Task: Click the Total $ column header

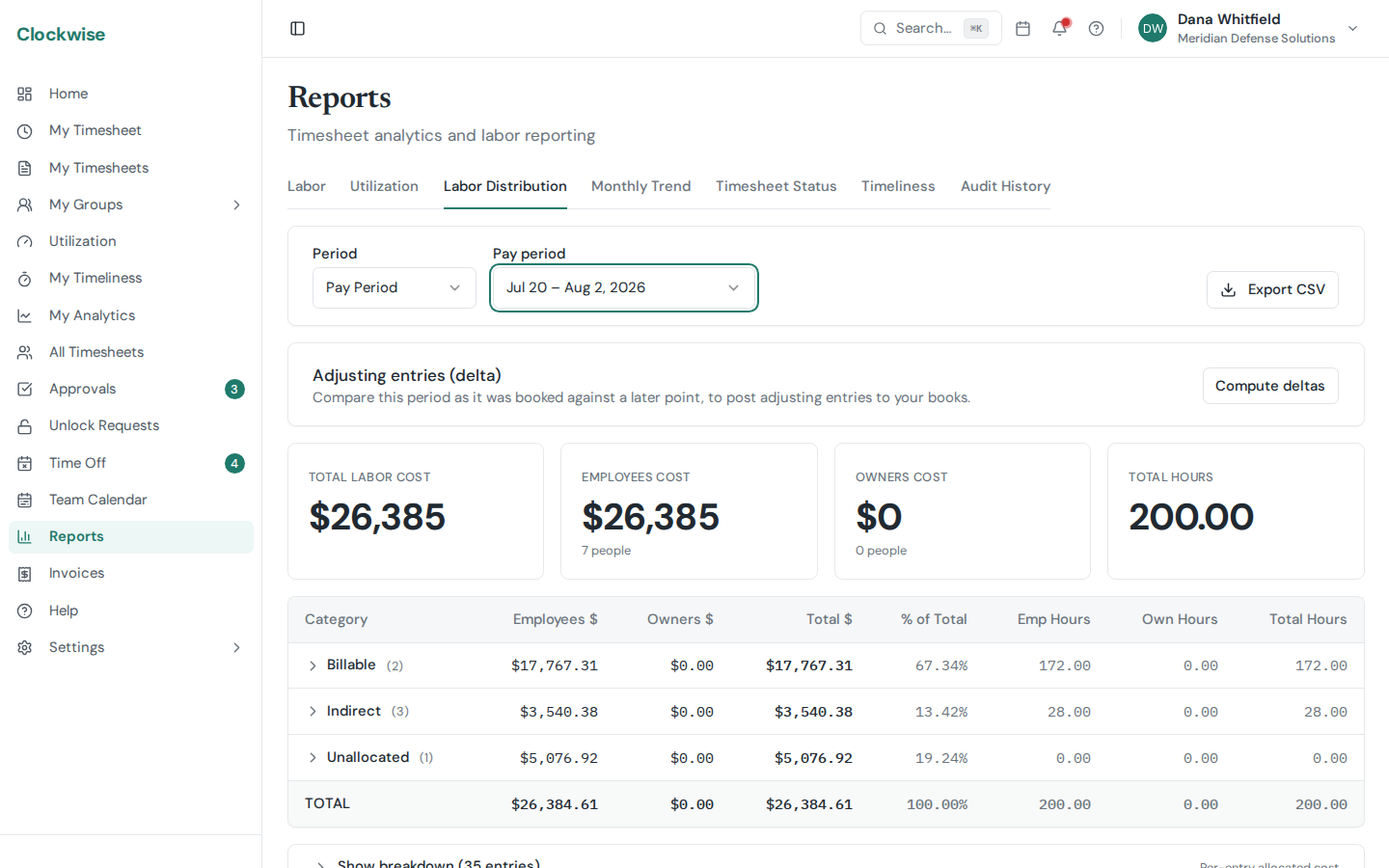Action: click(830, 619)
